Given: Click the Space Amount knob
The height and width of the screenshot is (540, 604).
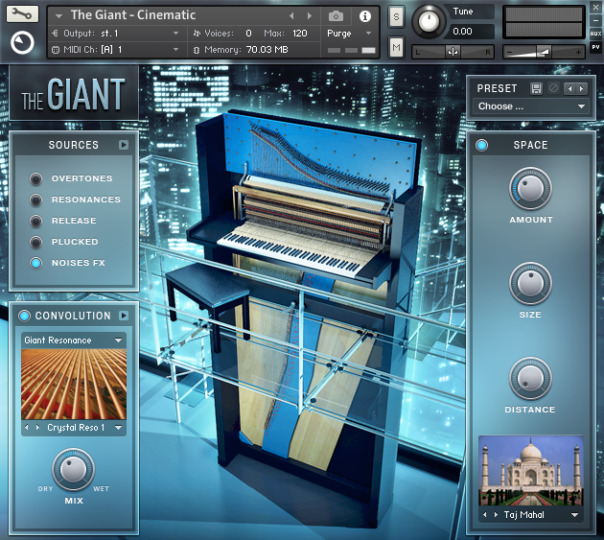Looking at the screenshot, I should coord(530,186).
